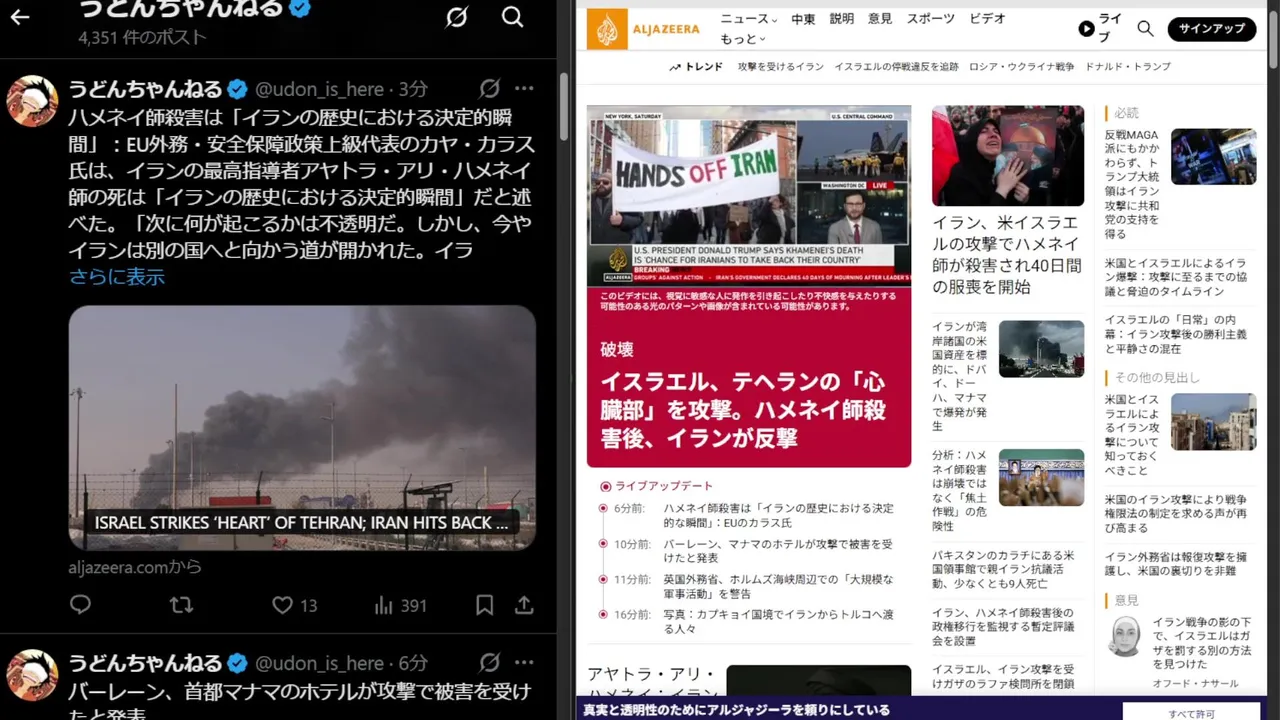Open avatar on the バーレーン 6分 post
This screenshot has height=720, width=1280.
point(33,675)
